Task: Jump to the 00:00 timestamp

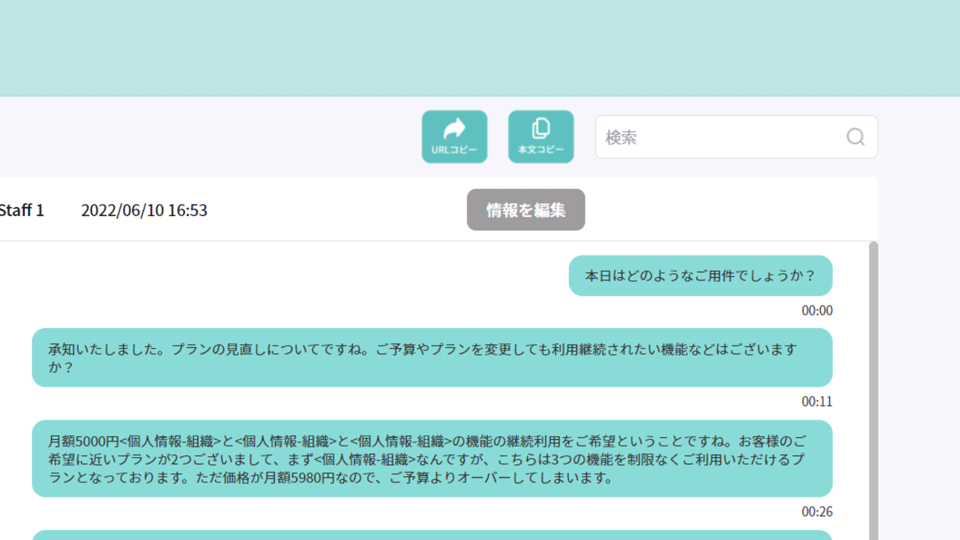Action: coord(816,311)
